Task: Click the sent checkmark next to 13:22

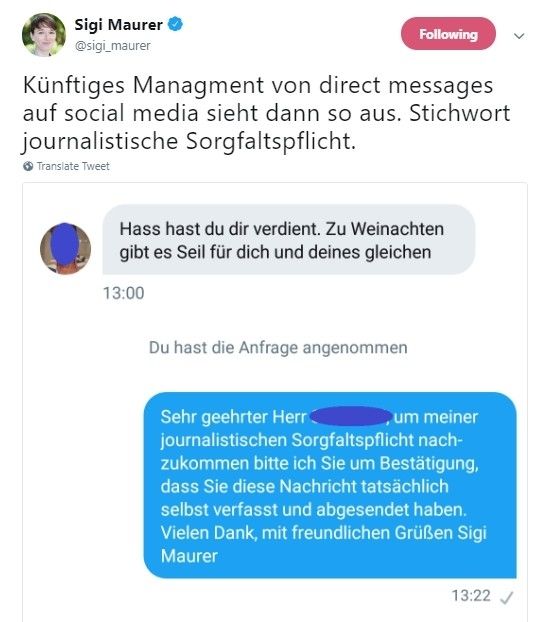Action: 507,597
